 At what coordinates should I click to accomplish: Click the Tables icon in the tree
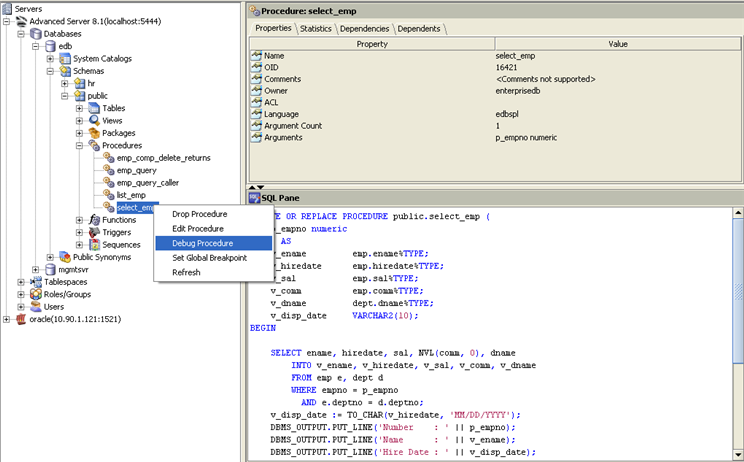point(93,108)
